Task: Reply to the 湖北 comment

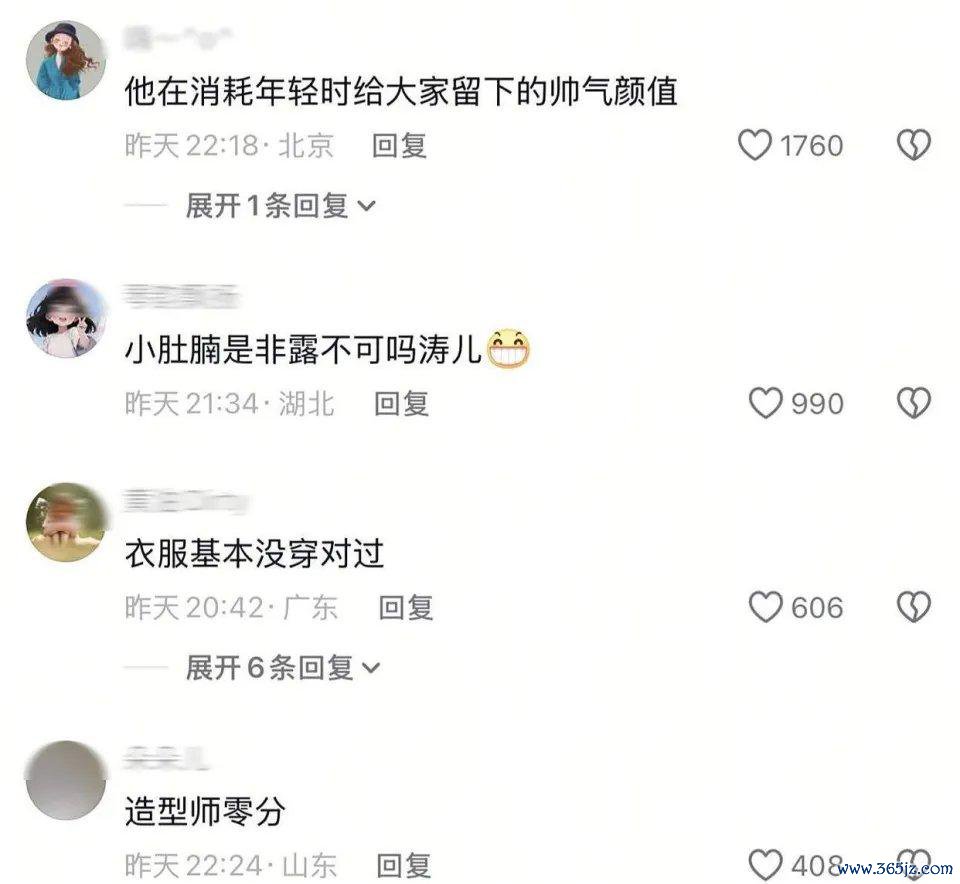Action: 401,403
